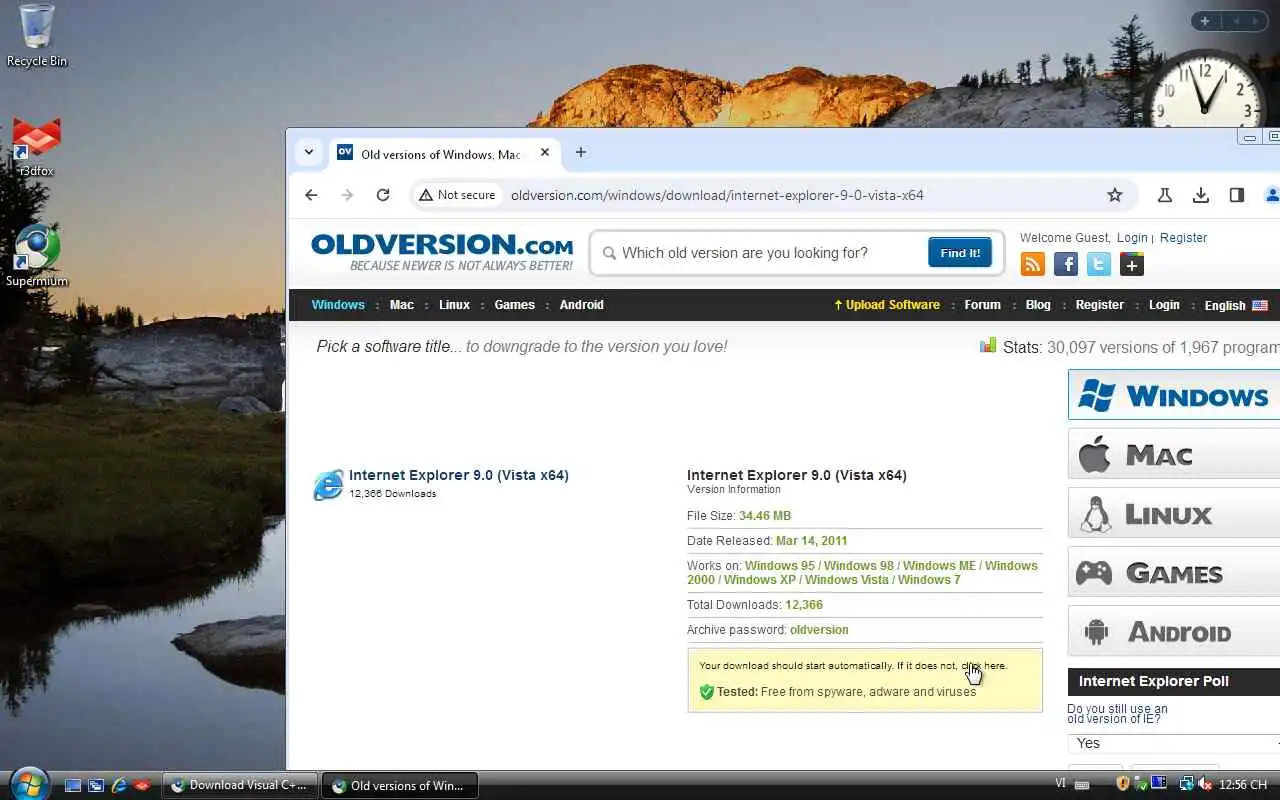Click the address bar URL
1280x800 pixels.
point(717,195)
